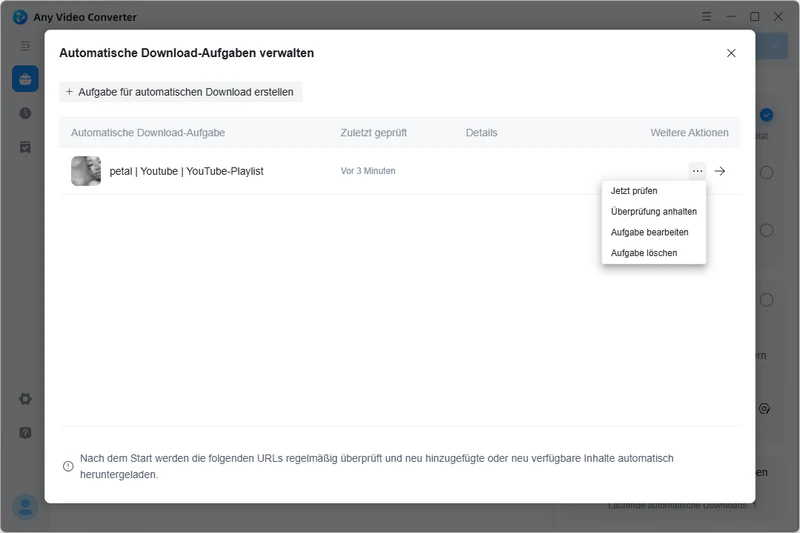Open the help question-mark icon in sidebar

coord(25,433)
